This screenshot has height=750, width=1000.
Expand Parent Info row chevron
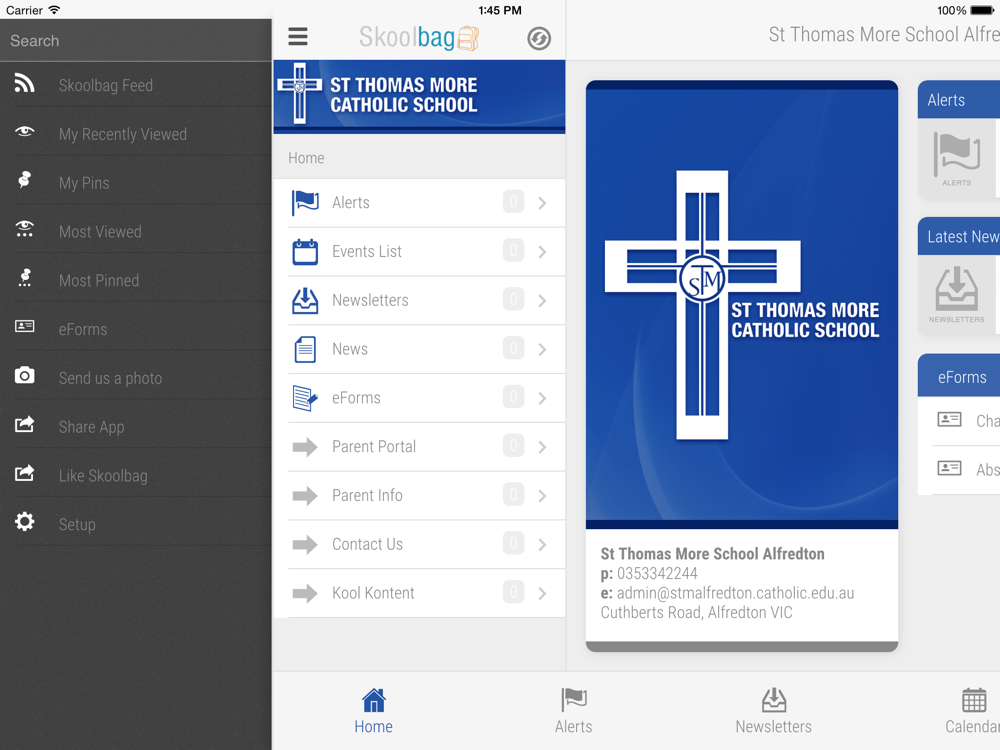pos(542,496)
